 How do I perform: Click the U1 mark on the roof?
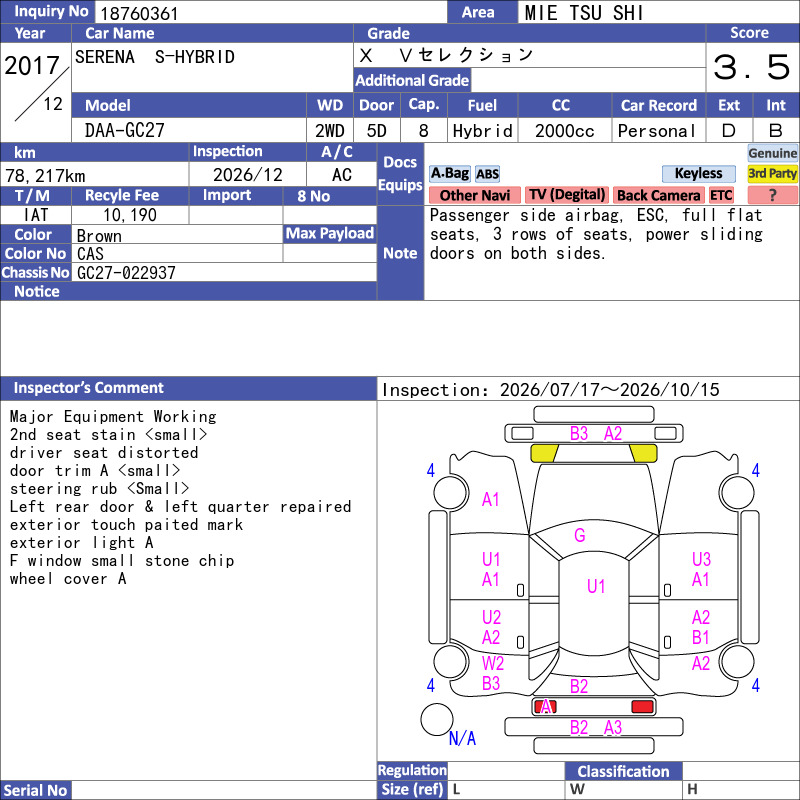pyautogui.click(x=596, y=586)
